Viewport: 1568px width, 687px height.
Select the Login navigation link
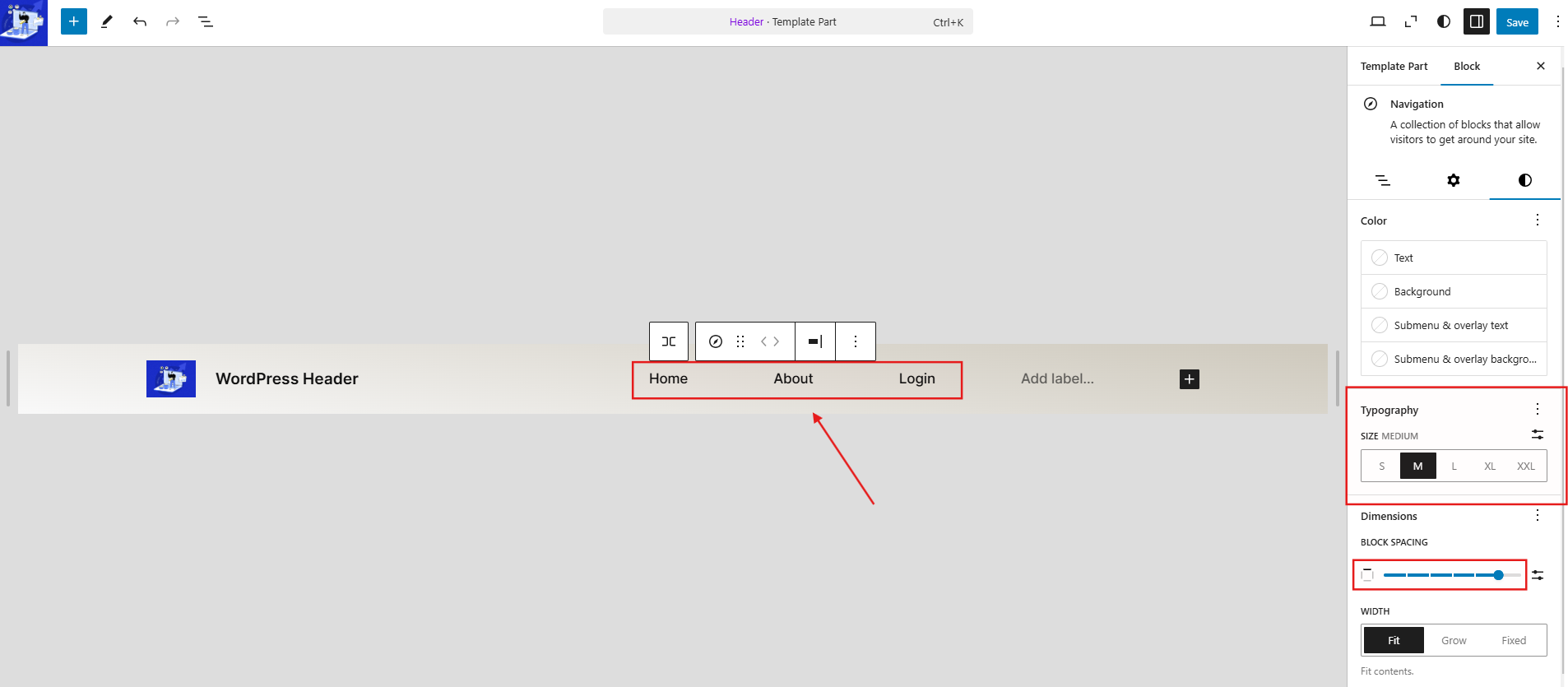pyautogui.click(x=916, y=379)
